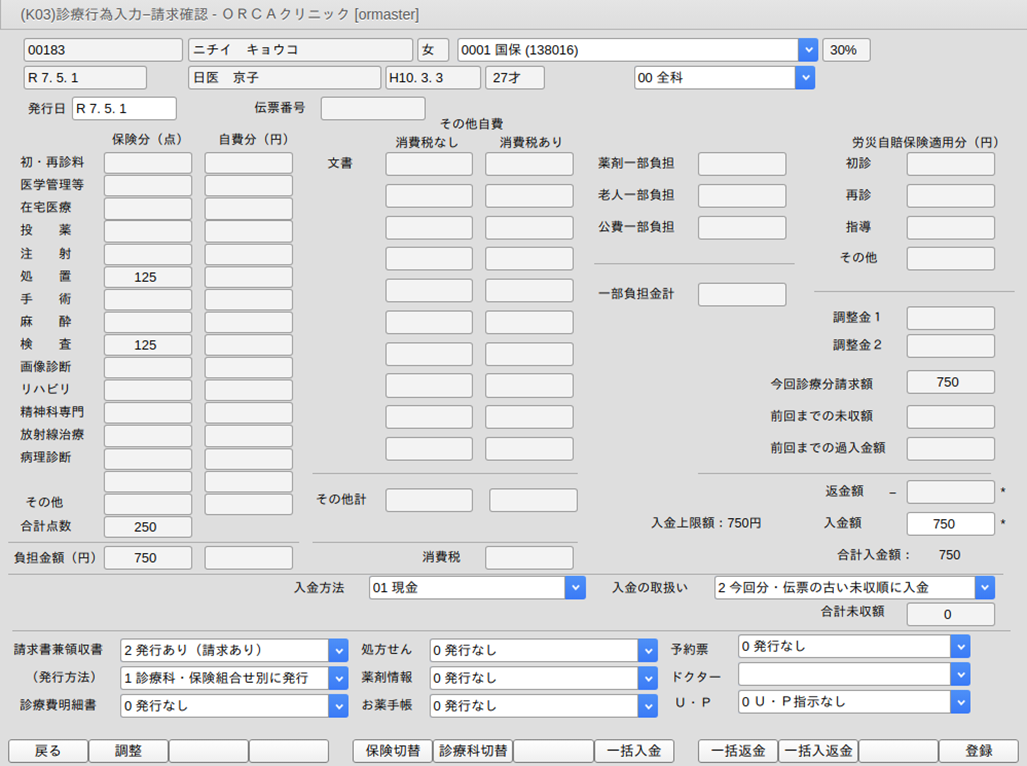Switch insurance with 保険切替 button
The image size is (1027, 766).
coord(392,751)
